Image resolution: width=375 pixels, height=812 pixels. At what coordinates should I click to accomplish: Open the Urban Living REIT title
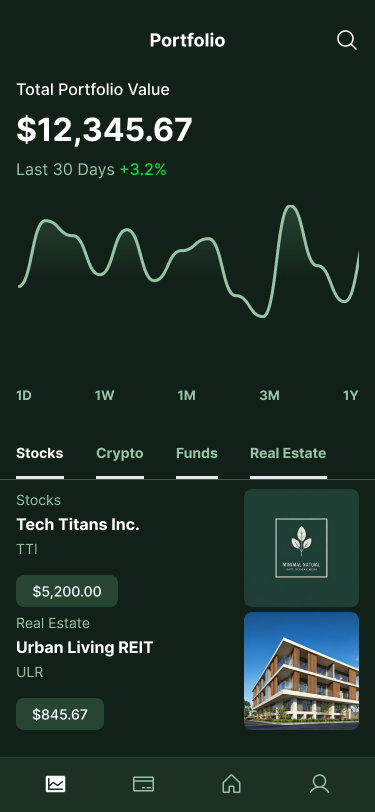tap(84, 647)
